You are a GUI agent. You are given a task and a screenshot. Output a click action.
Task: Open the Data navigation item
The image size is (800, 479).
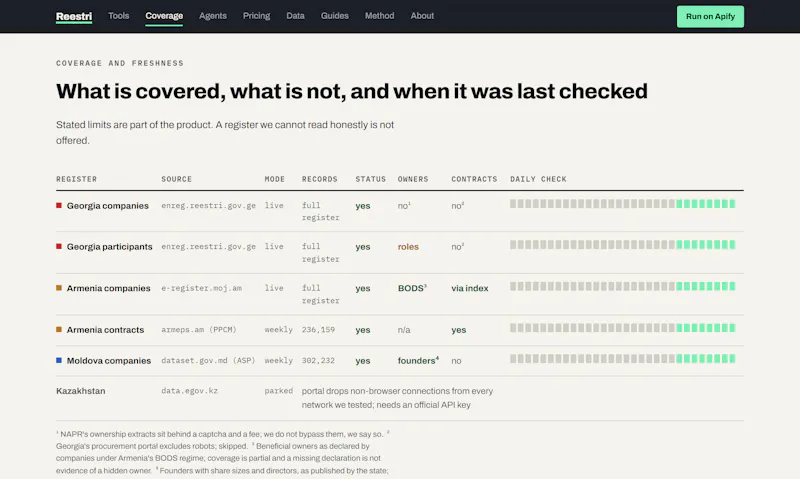(x=295, y=16)
